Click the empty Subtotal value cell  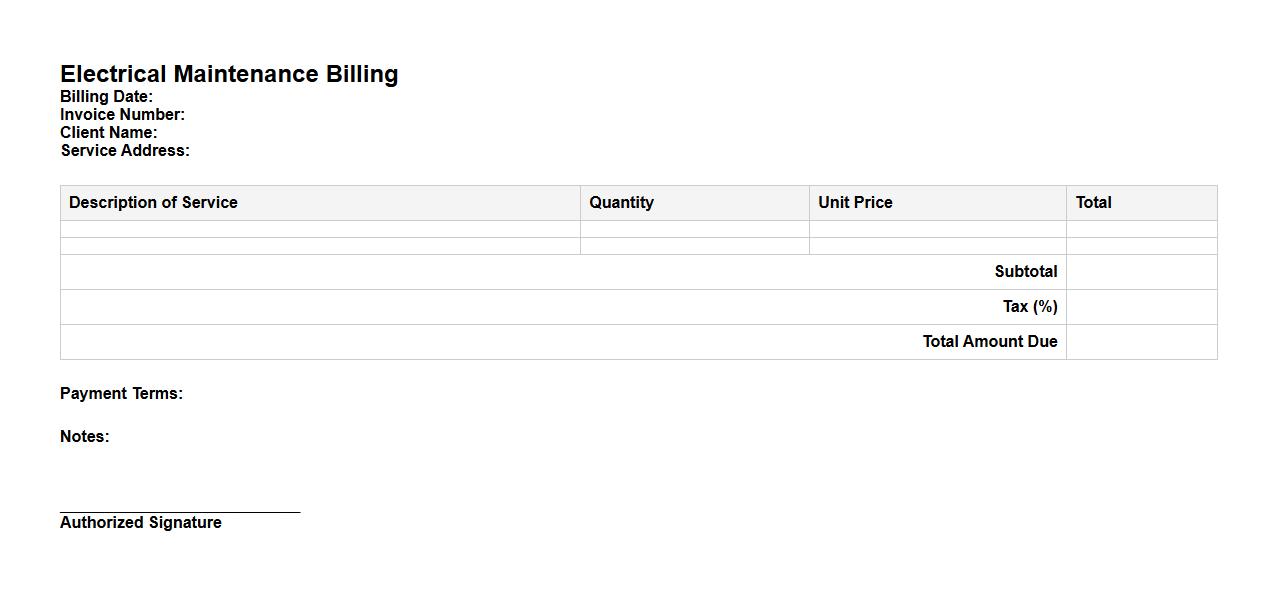point(1141,272)
